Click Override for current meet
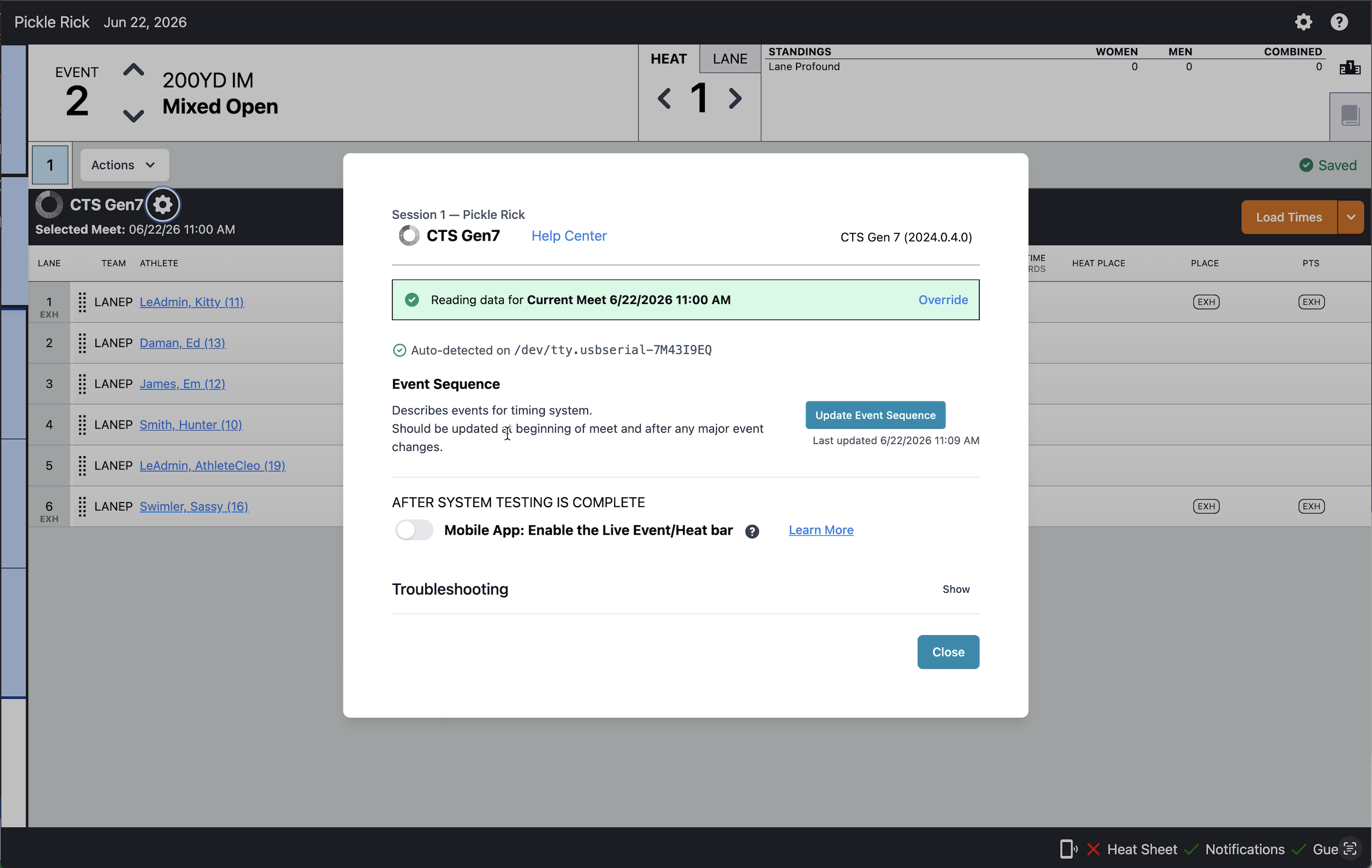The height and width of the screenshot is (868, 1372). pos(943,299)
